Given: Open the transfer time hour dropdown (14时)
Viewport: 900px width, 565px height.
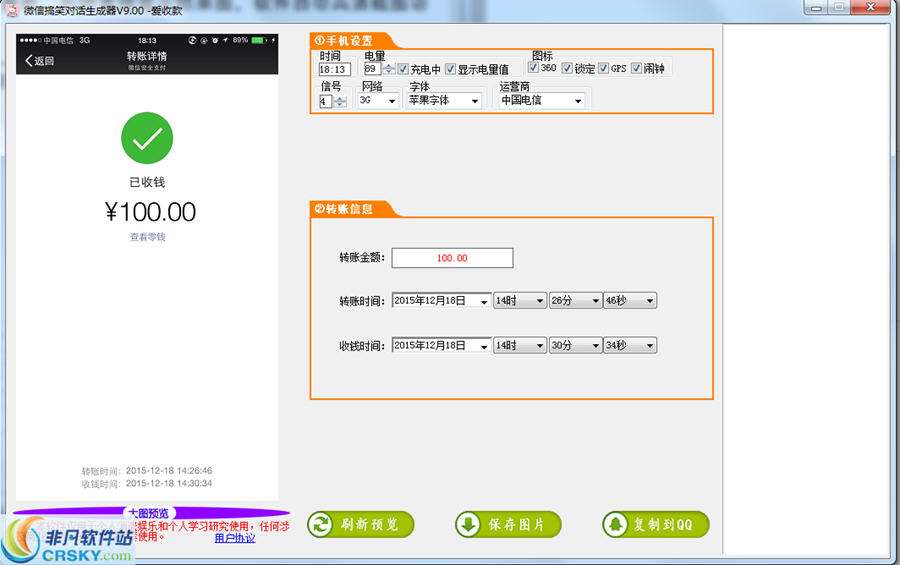Looking at the screenshot, I should [x=519, y=300].
